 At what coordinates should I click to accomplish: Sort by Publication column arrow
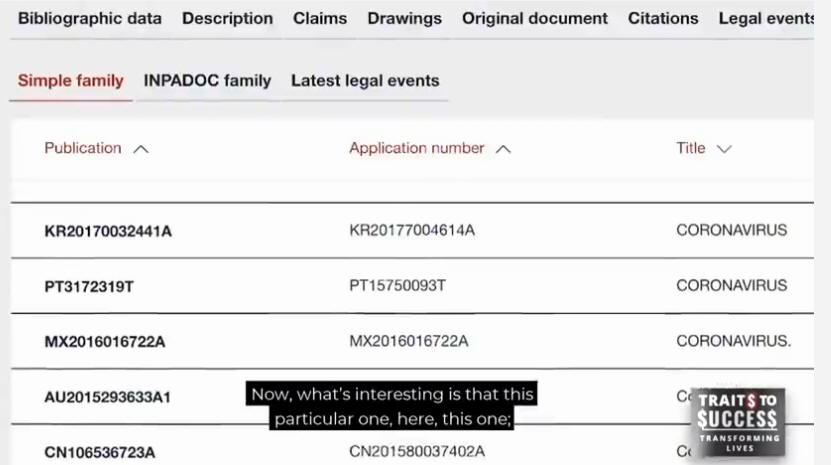point(141,149)
